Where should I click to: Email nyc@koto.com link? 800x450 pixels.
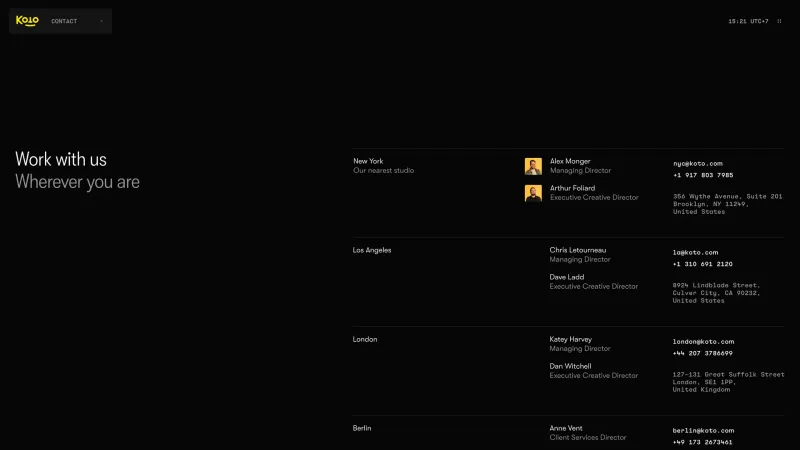[x=697, y=164]
